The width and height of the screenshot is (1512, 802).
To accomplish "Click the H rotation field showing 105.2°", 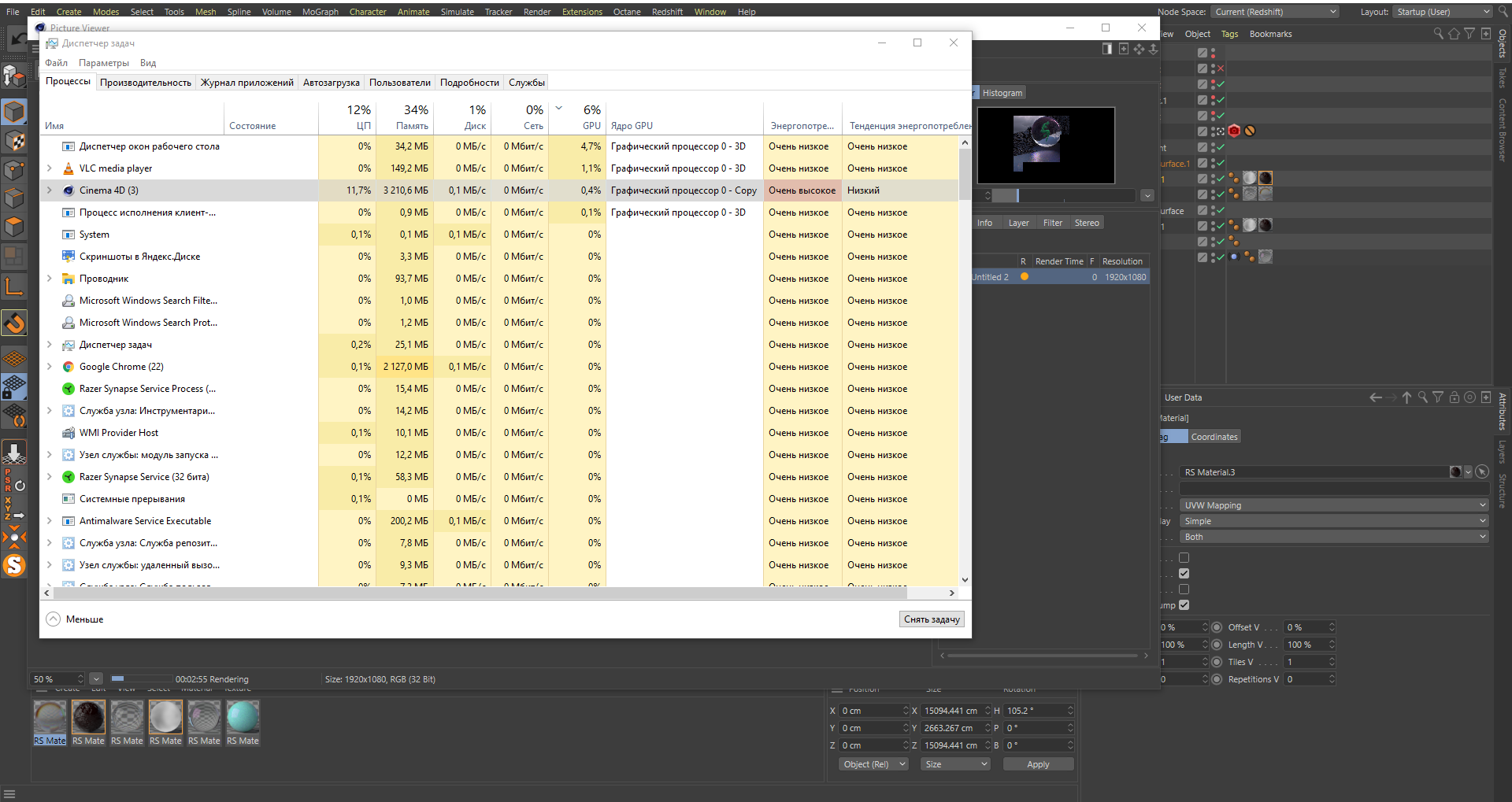I will coord(1039,711).
